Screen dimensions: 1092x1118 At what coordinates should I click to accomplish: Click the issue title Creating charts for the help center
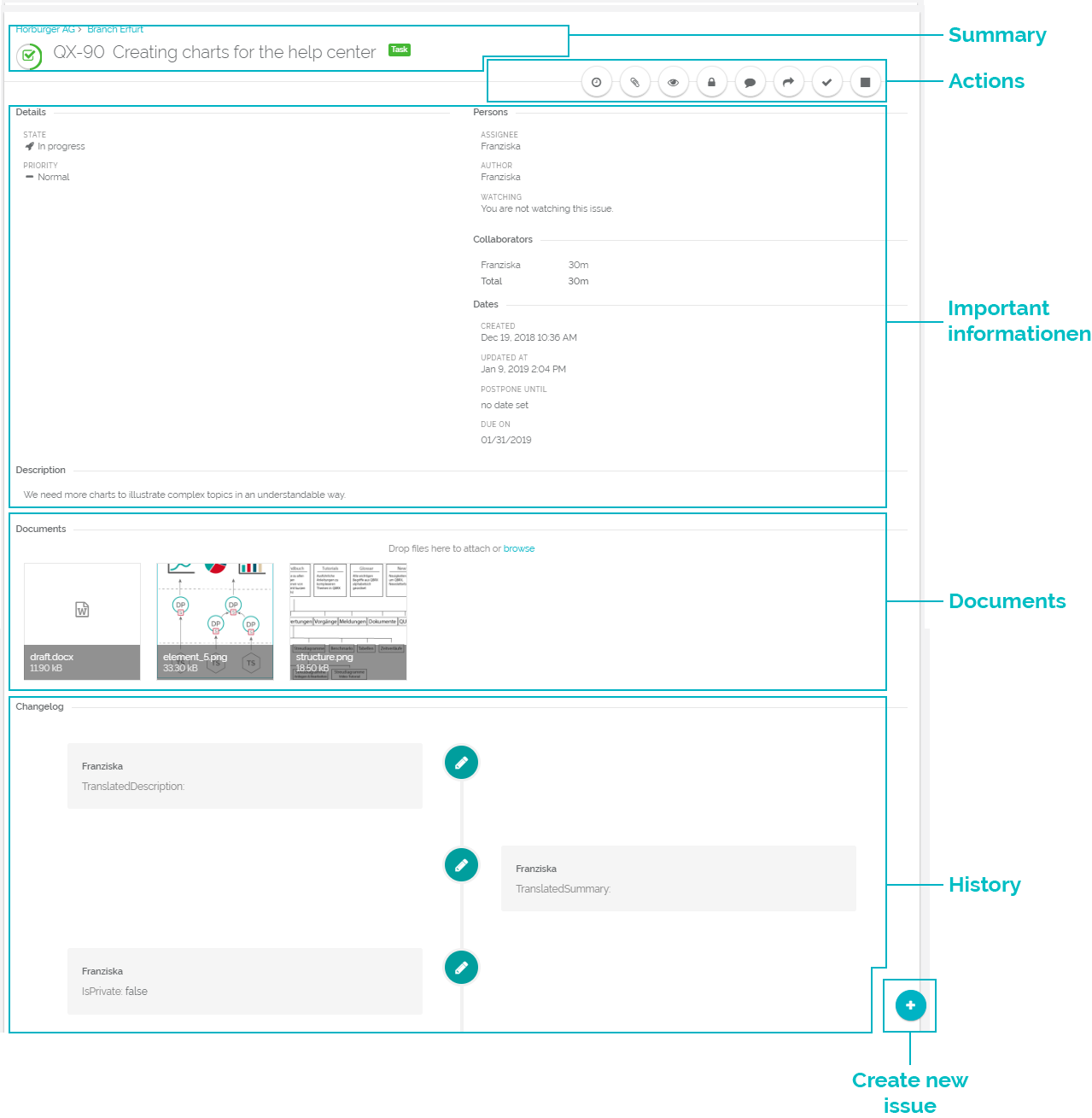coord(244,52)
